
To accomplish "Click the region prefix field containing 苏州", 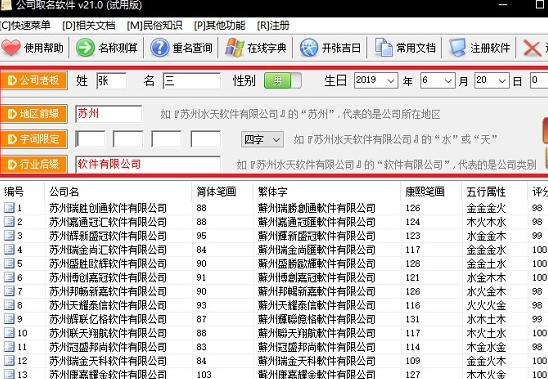I will tap(109, 114).
